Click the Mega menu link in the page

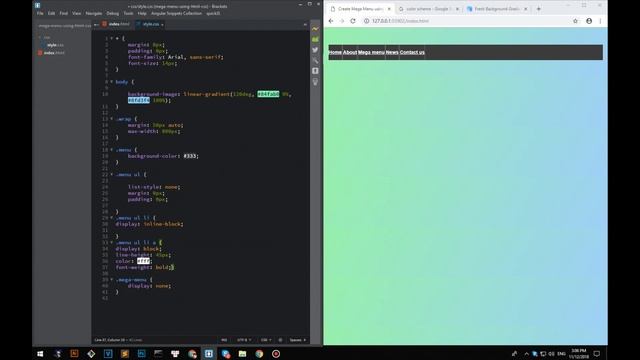(x=371, y=52)
